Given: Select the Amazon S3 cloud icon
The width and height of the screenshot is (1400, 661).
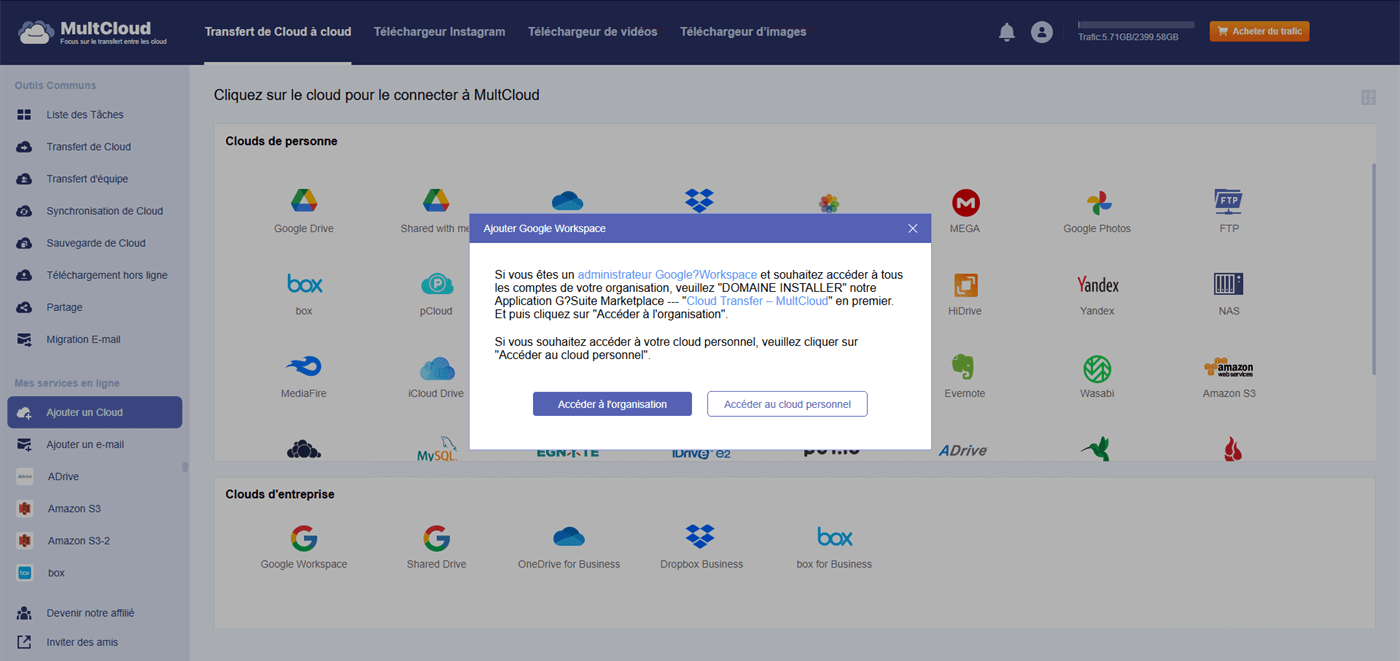Looking at the screenshot, I should click(1229, 367).
